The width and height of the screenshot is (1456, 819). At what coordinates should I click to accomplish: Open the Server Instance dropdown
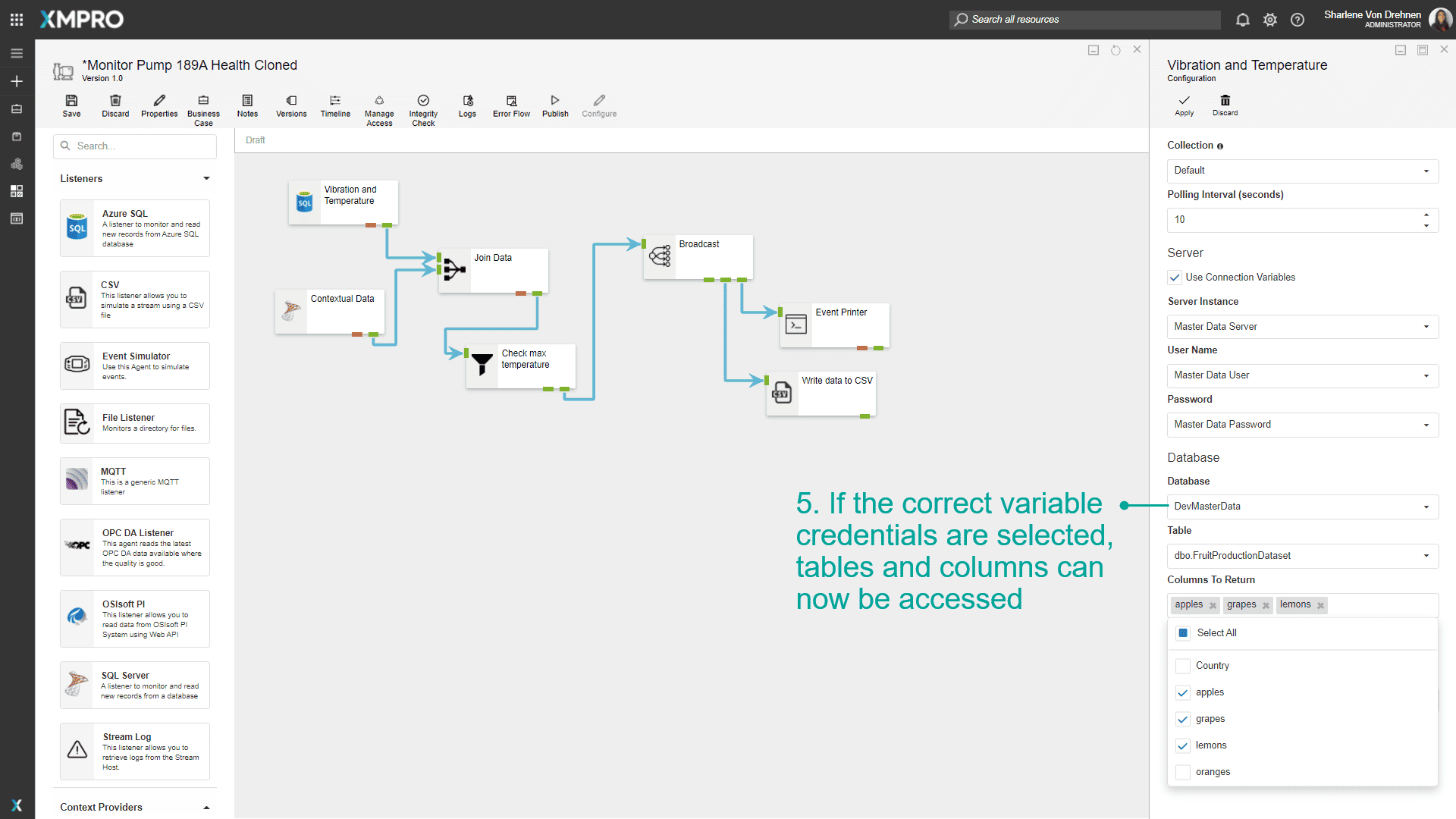tap(1302, 327)
